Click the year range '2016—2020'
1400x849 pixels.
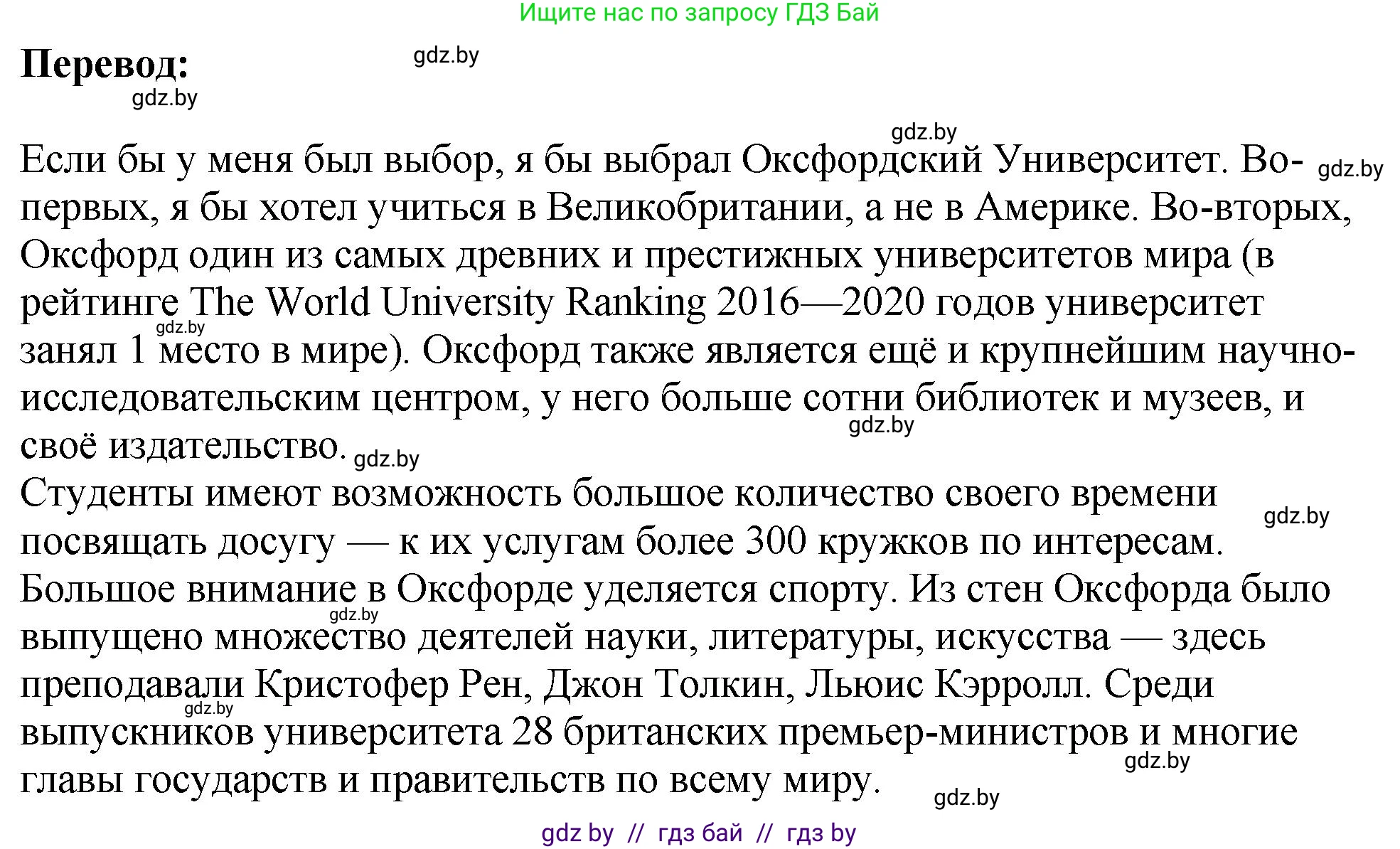821,303
